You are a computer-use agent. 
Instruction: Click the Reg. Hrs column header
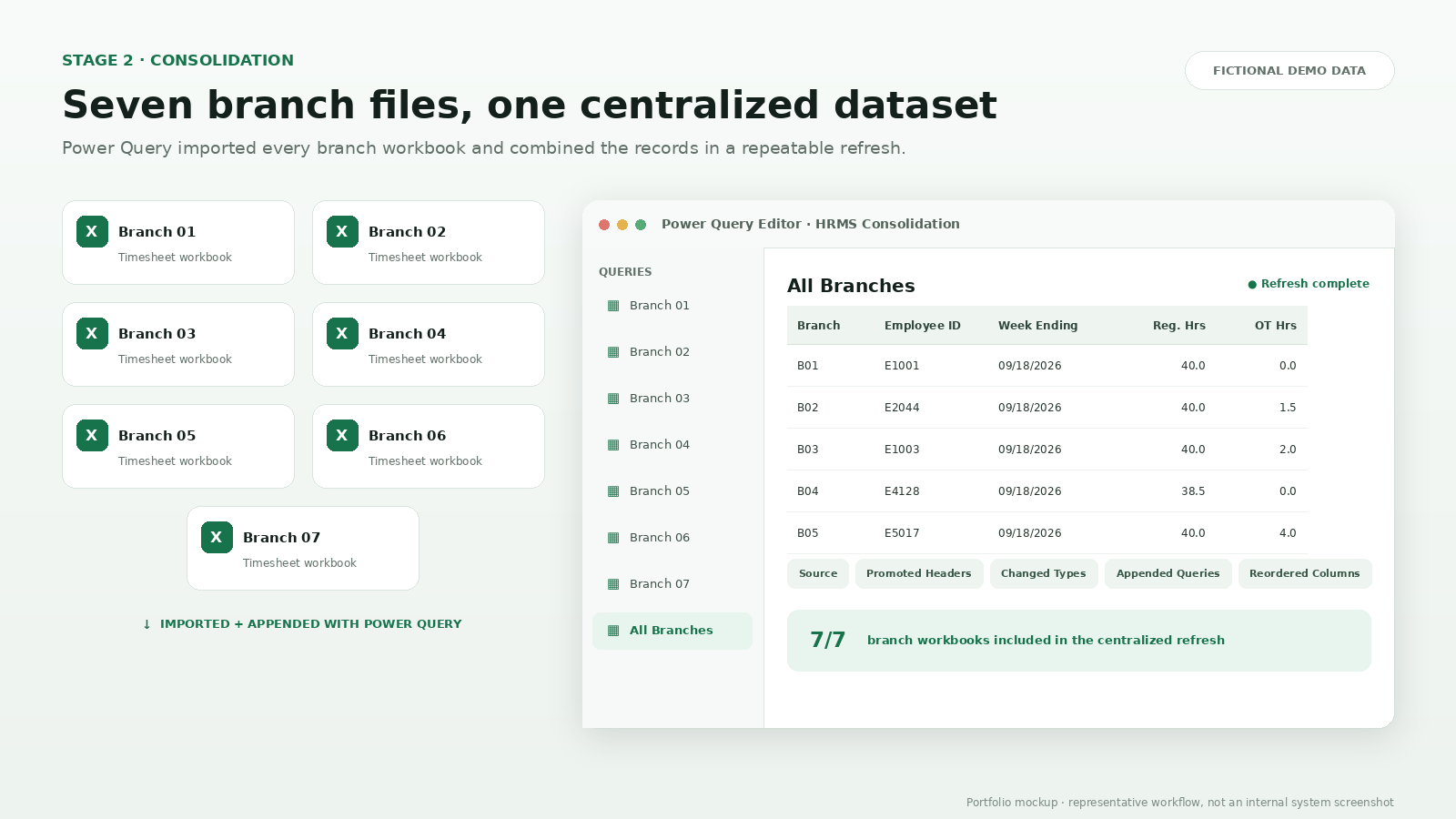click(1179, 325)
